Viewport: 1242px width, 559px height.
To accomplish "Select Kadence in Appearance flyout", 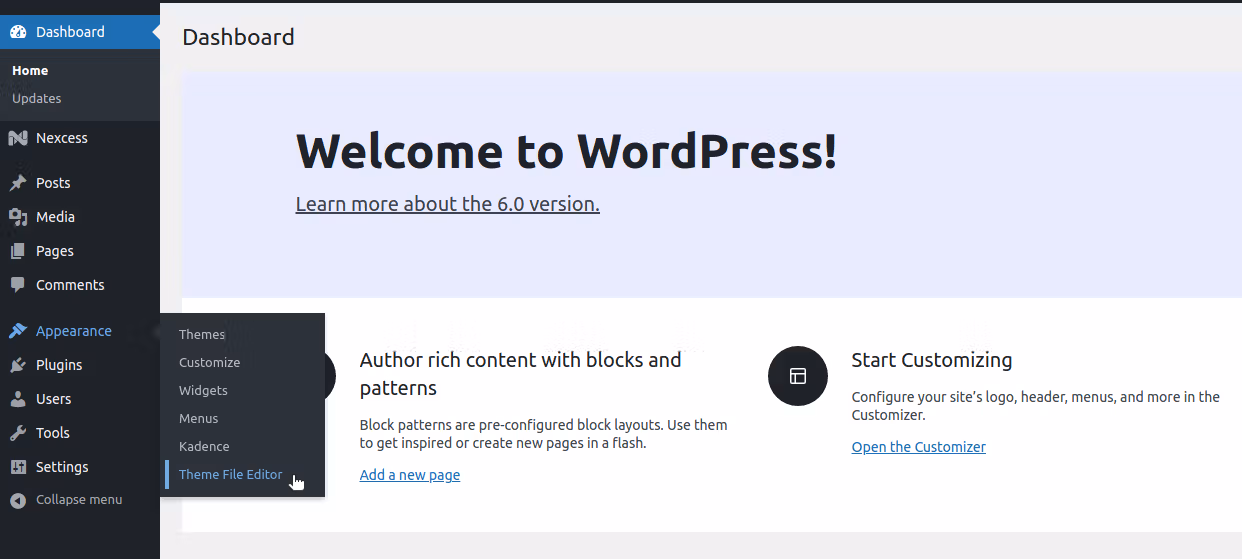I will (204, 447).
